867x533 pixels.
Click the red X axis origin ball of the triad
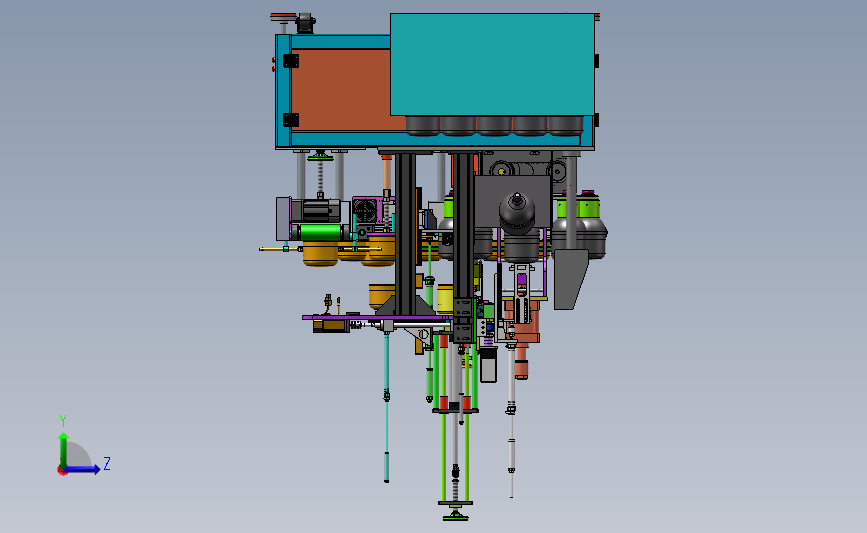62,471
